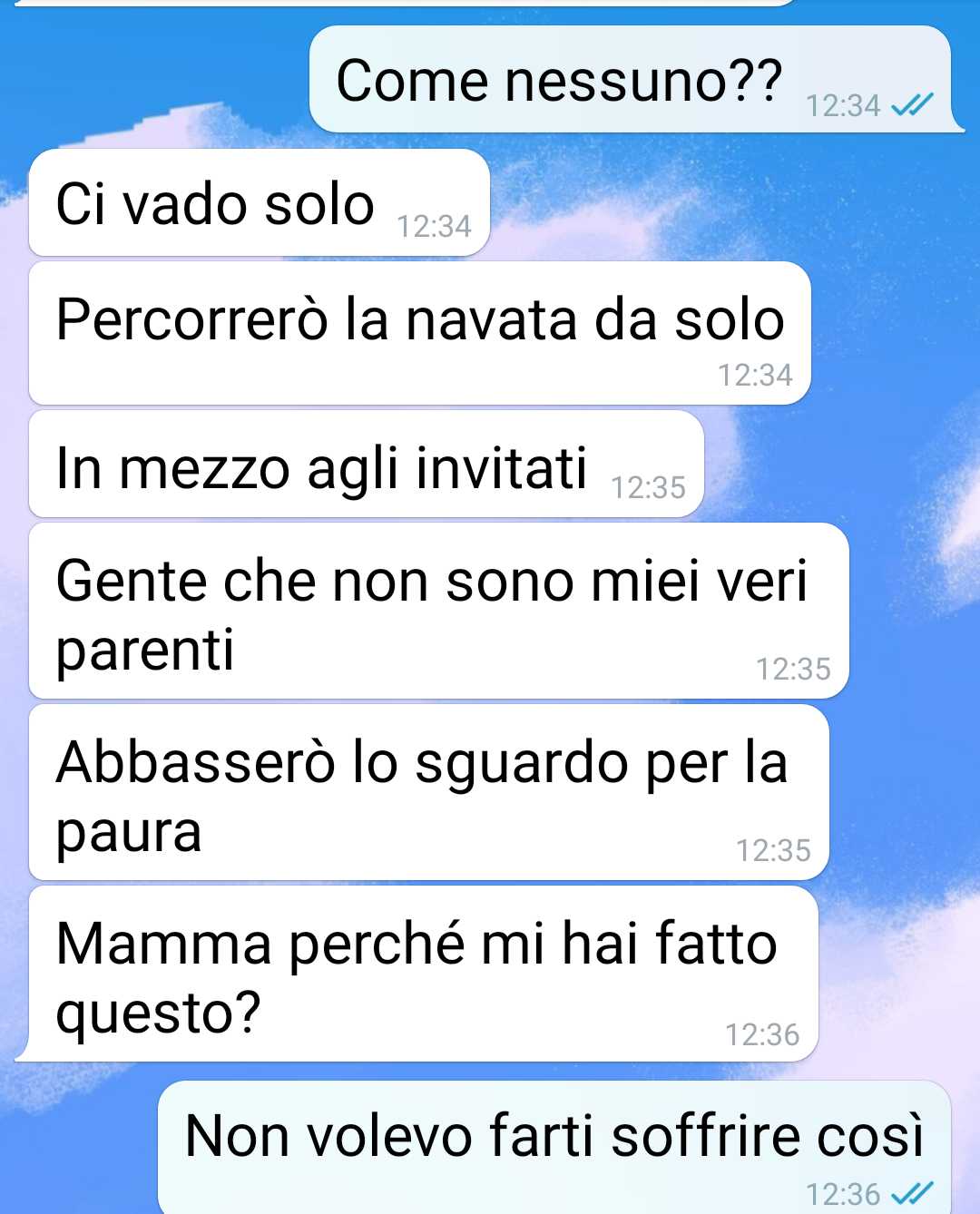
Task: Select 'Non volevo farti soffrire così' message
Action: pyautogui.click(x=554, y=1148)
